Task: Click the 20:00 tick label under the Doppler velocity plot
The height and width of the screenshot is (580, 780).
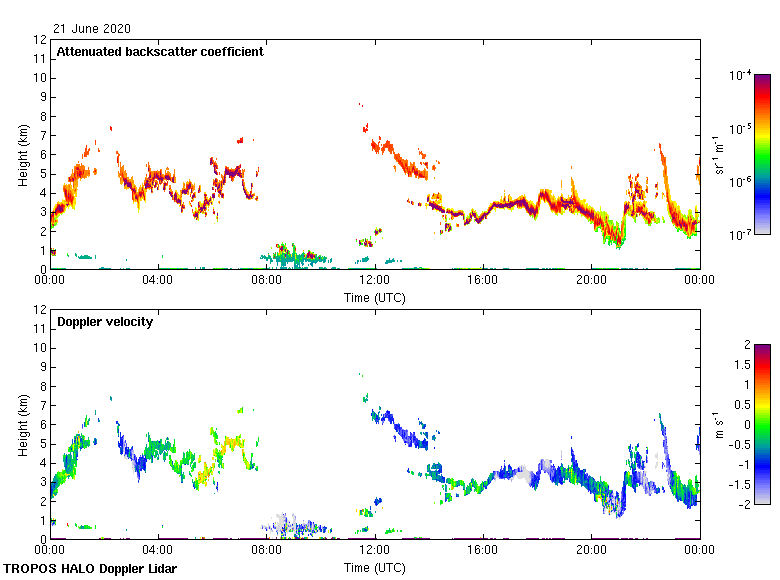Action: point(590,550)
